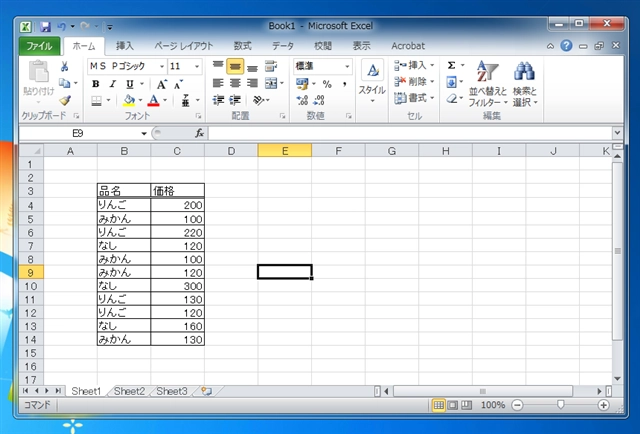This screenshot has width=640, height=434.
Task: Switch to the 挿入 ribbon tab
Action: point(125,46)
